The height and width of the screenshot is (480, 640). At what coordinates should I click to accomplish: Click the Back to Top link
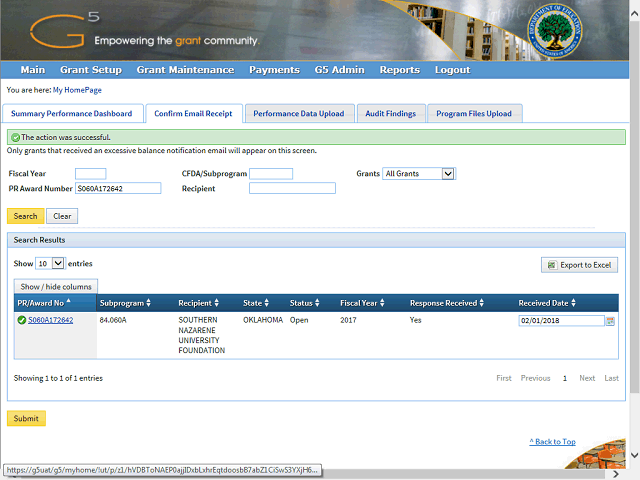tap(552, 442)
